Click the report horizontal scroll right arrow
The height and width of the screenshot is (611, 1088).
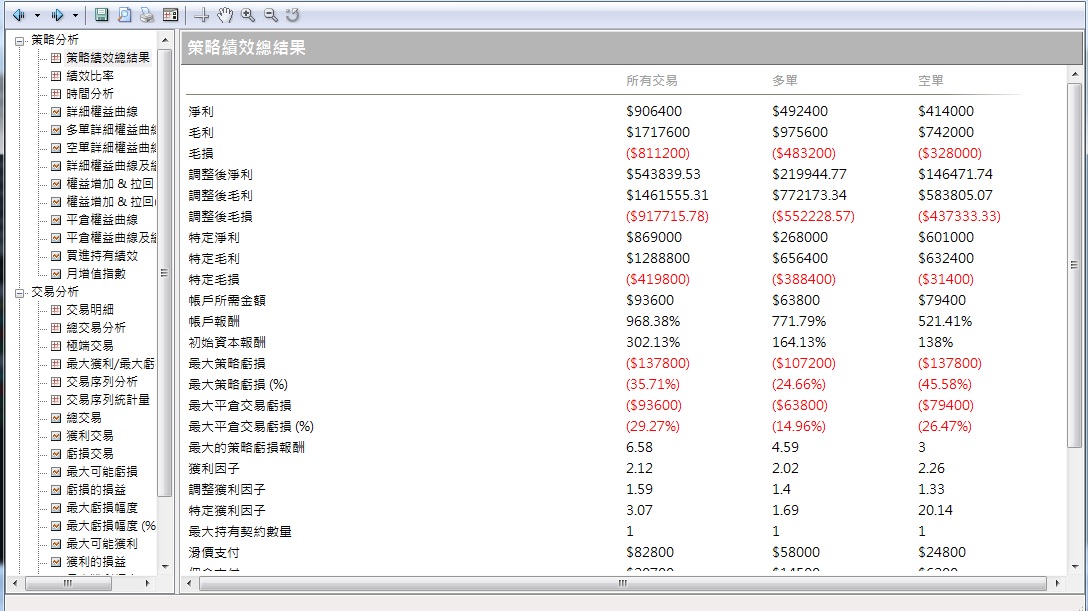1057,583
